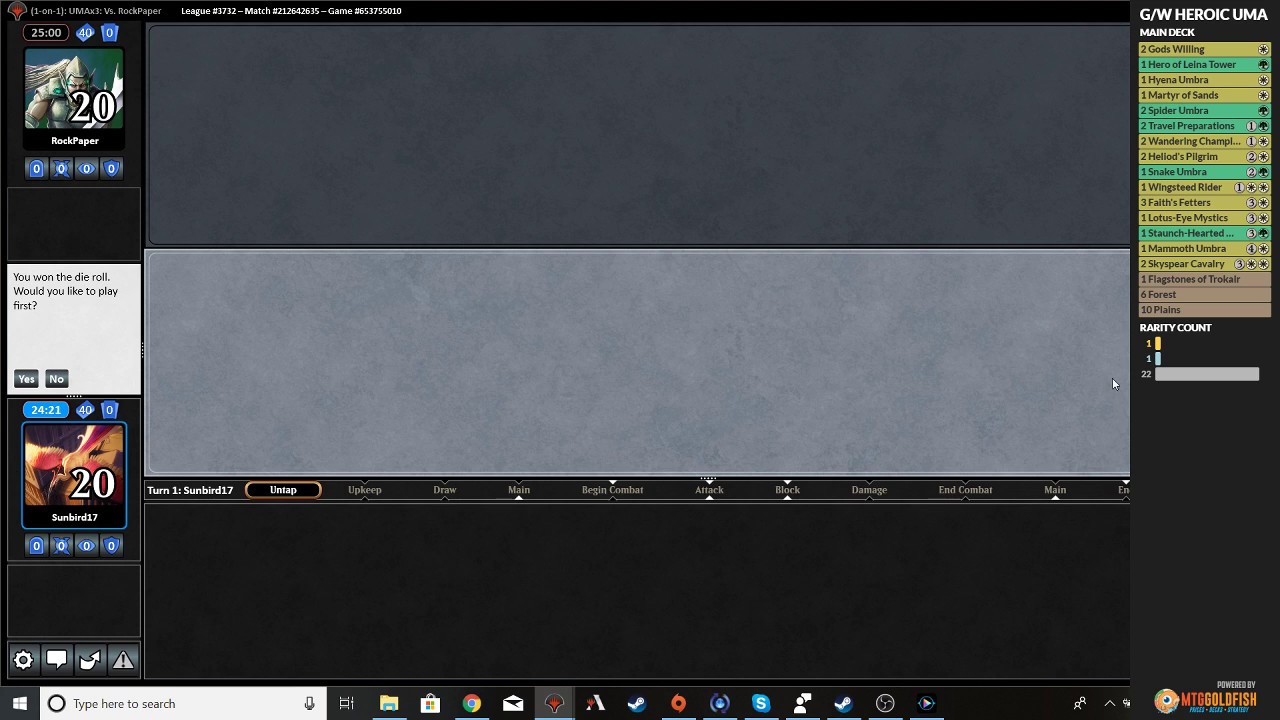
Task: Open Sunbird17's revealed cards eye icon
Action: pos(86,546)
